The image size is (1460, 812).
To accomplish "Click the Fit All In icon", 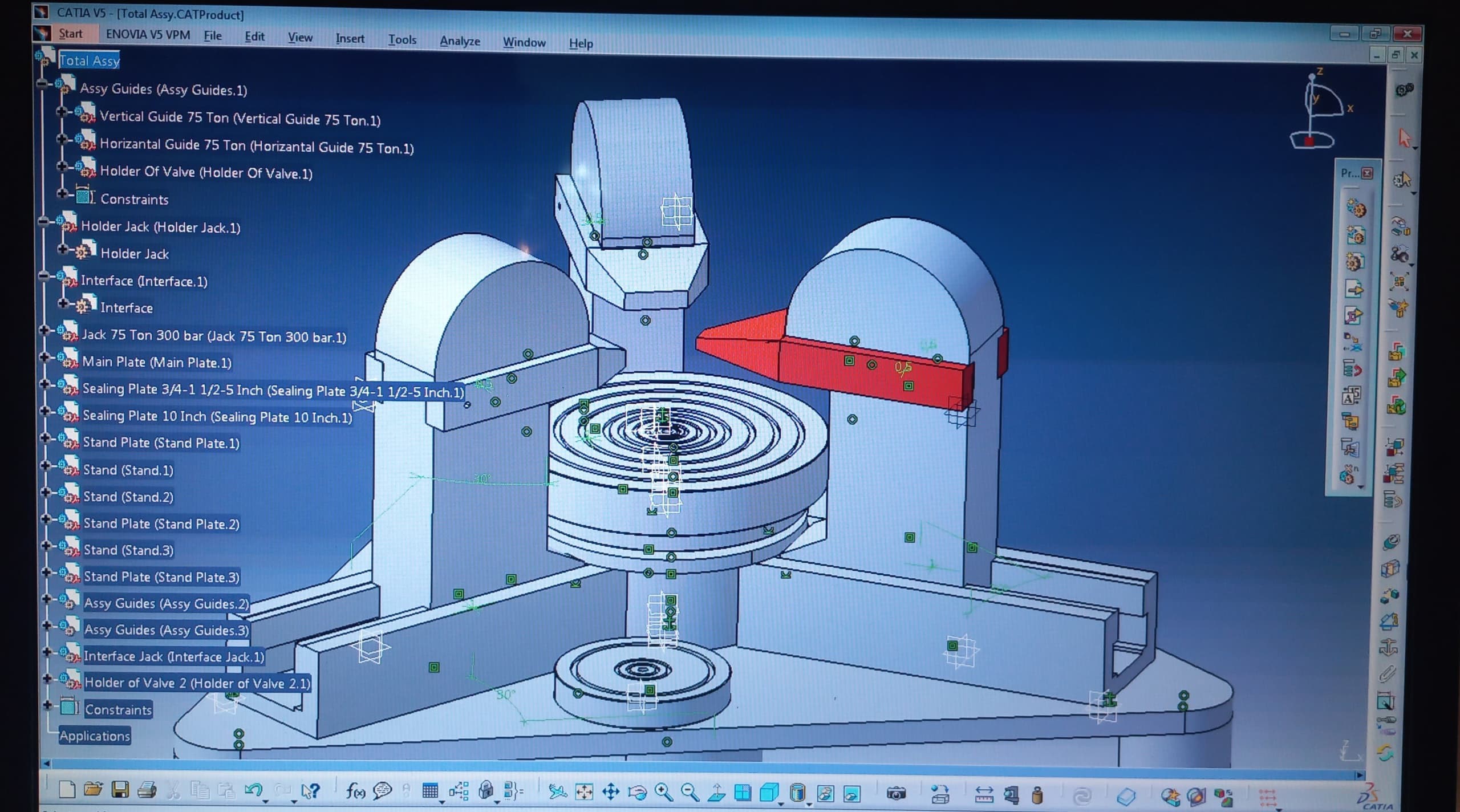I will (584, 791).
